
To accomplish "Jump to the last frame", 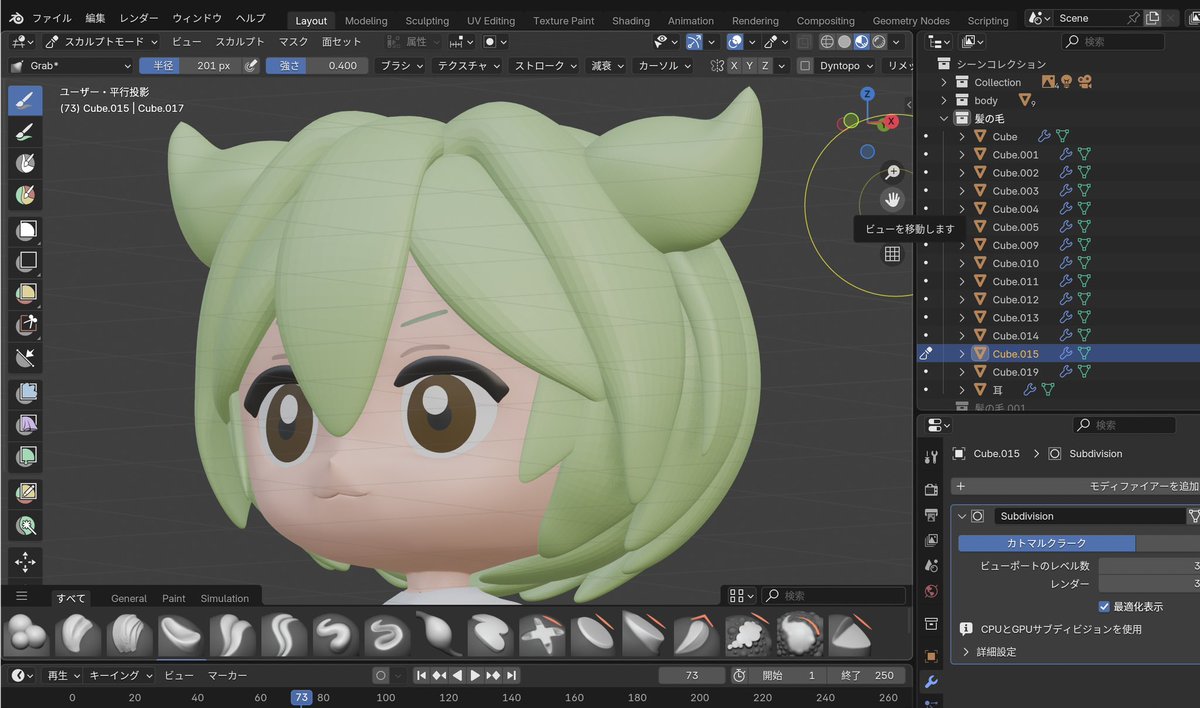I will pos(512,676).
